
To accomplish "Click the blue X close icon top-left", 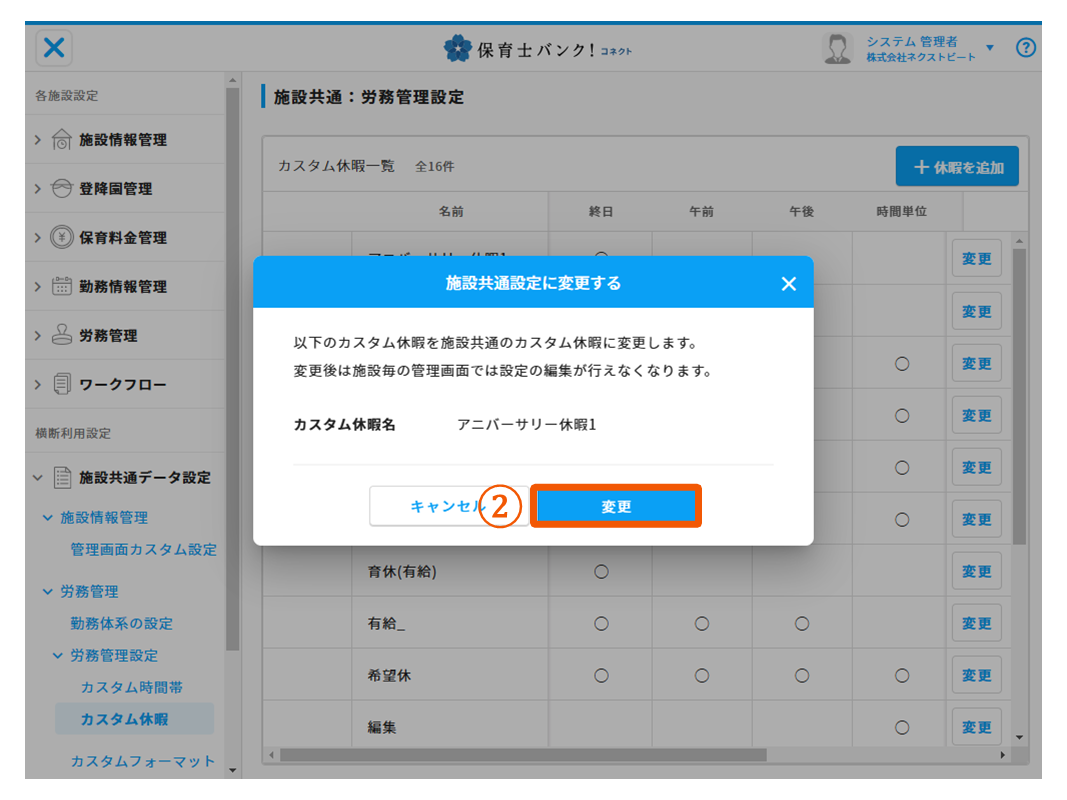I will [55, 48].
